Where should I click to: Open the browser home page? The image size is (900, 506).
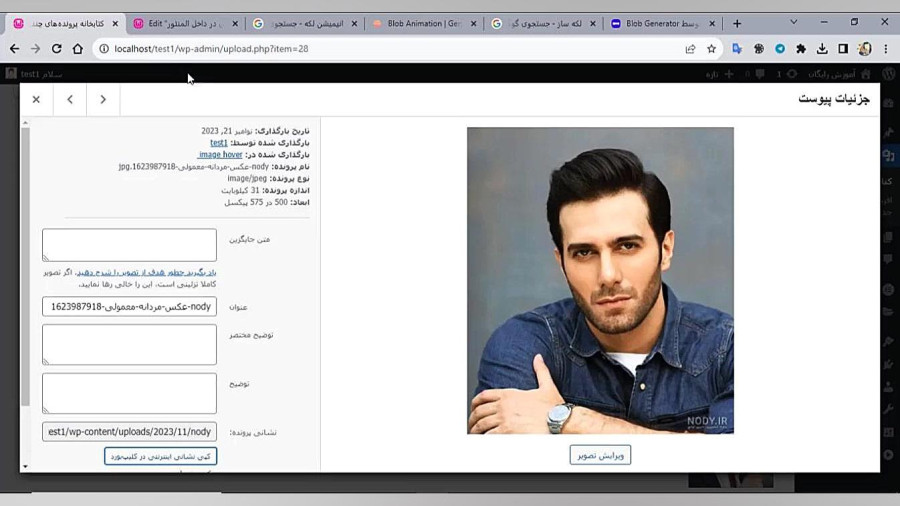[x=77, y=49]
